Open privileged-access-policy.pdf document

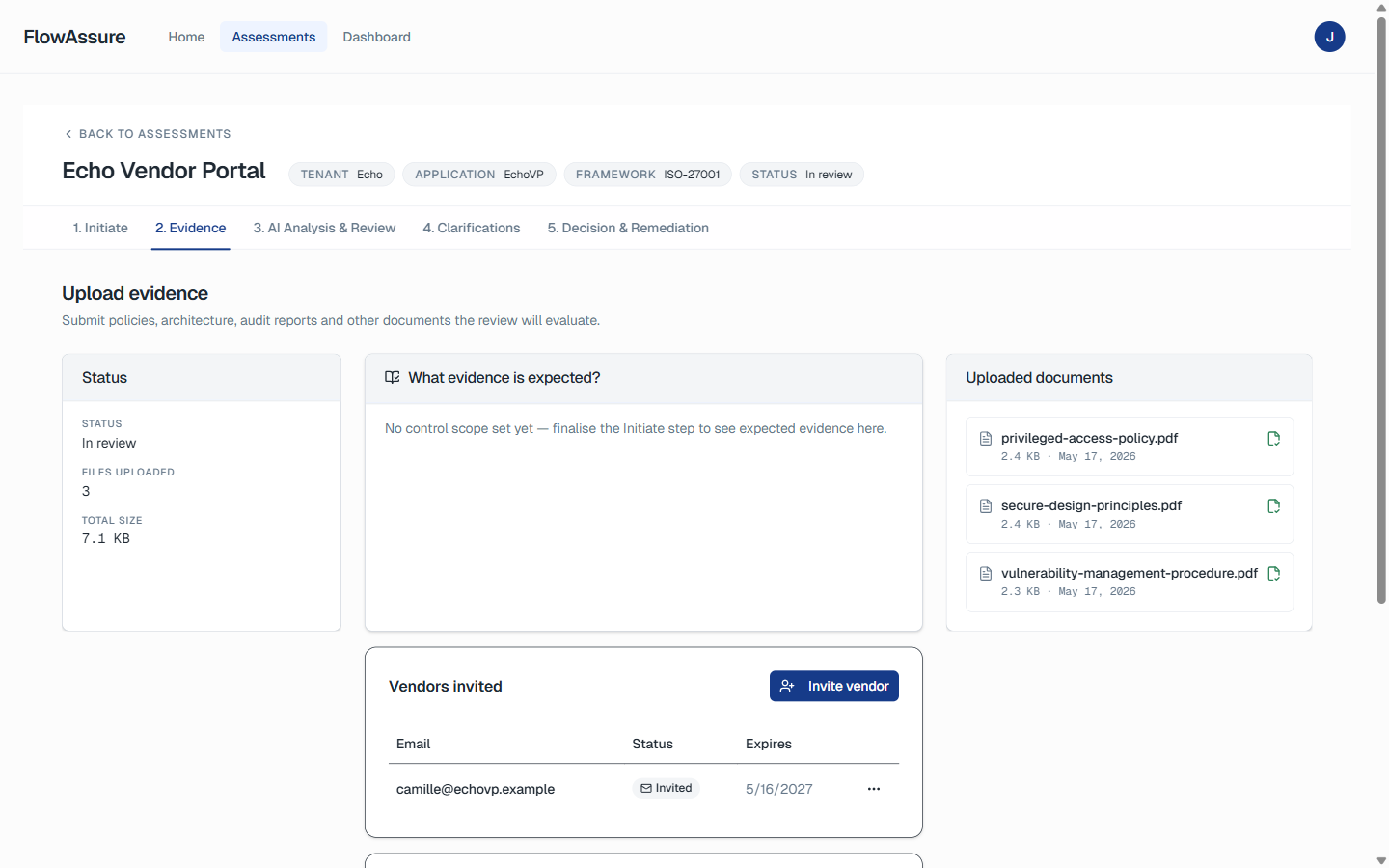point(1130,447)
